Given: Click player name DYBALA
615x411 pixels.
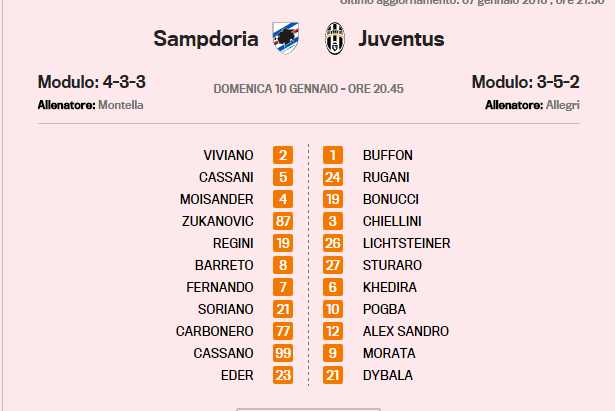Looking at the screenshot, I should [x=388, y=375].
